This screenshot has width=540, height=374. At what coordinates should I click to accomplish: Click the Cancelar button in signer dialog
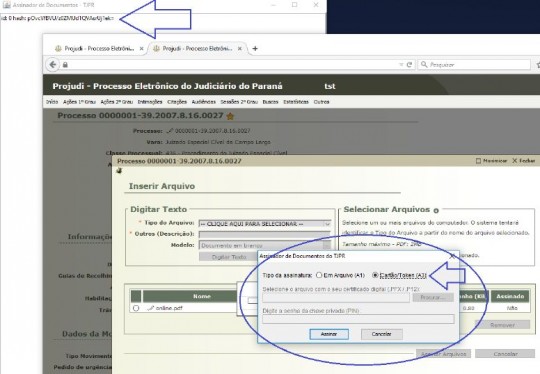pos(382,334)
